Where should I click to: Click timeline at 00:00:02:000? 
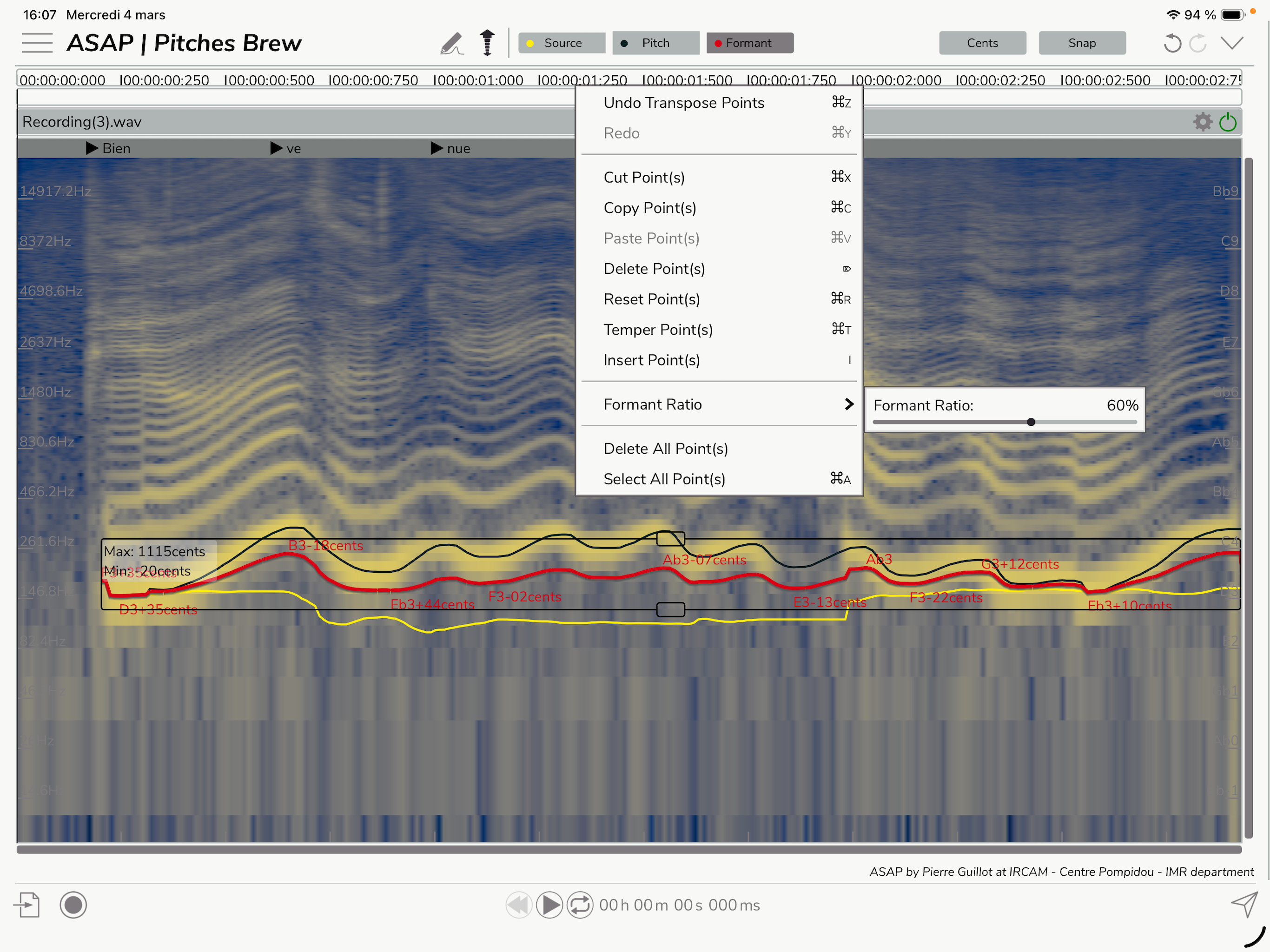896,80
